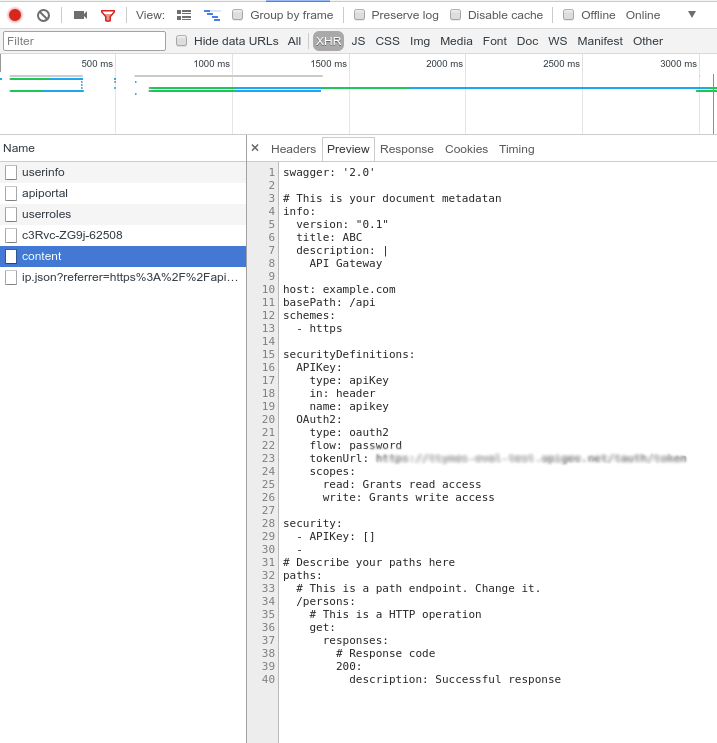Click the 2500 ms timeline marker

561,63
